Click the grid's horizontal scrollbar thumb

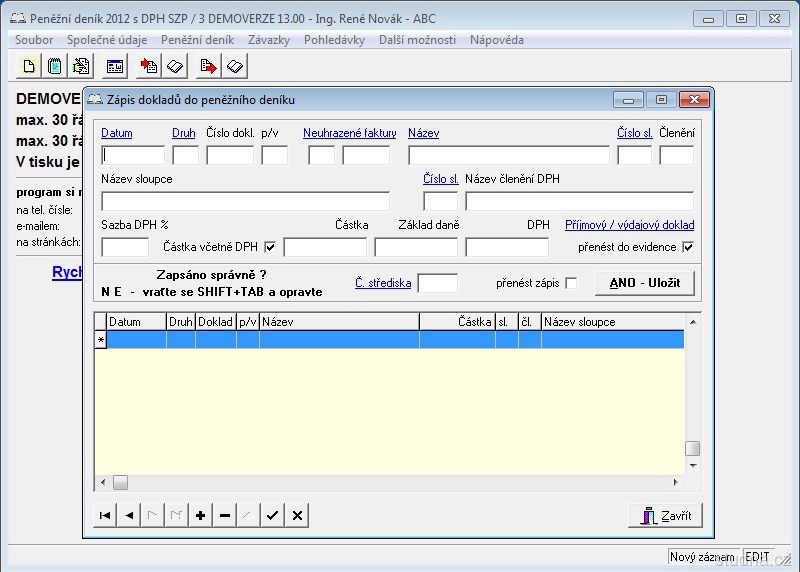pyautogui.click(x=120, y=482)
